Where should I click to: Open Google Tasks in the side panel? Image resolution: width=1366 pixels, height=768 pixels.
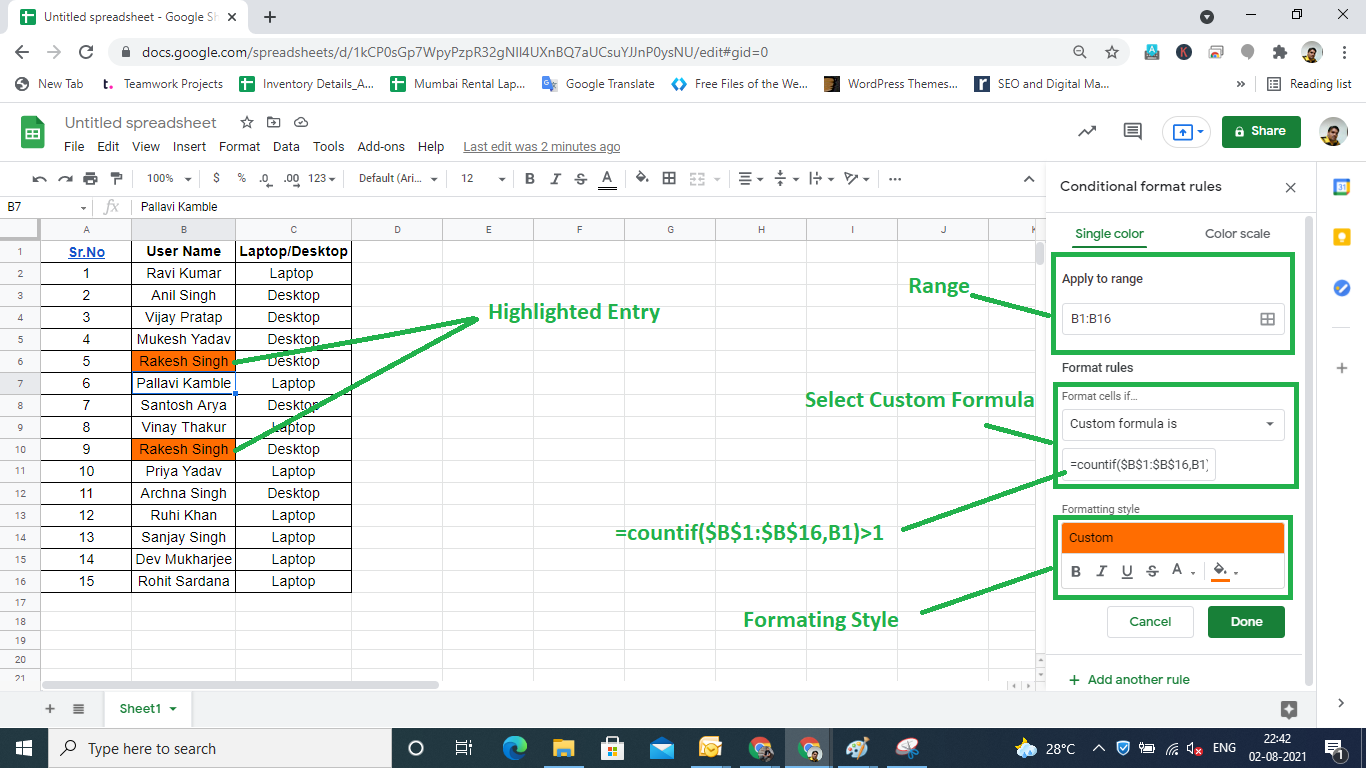pos(1342,288)
